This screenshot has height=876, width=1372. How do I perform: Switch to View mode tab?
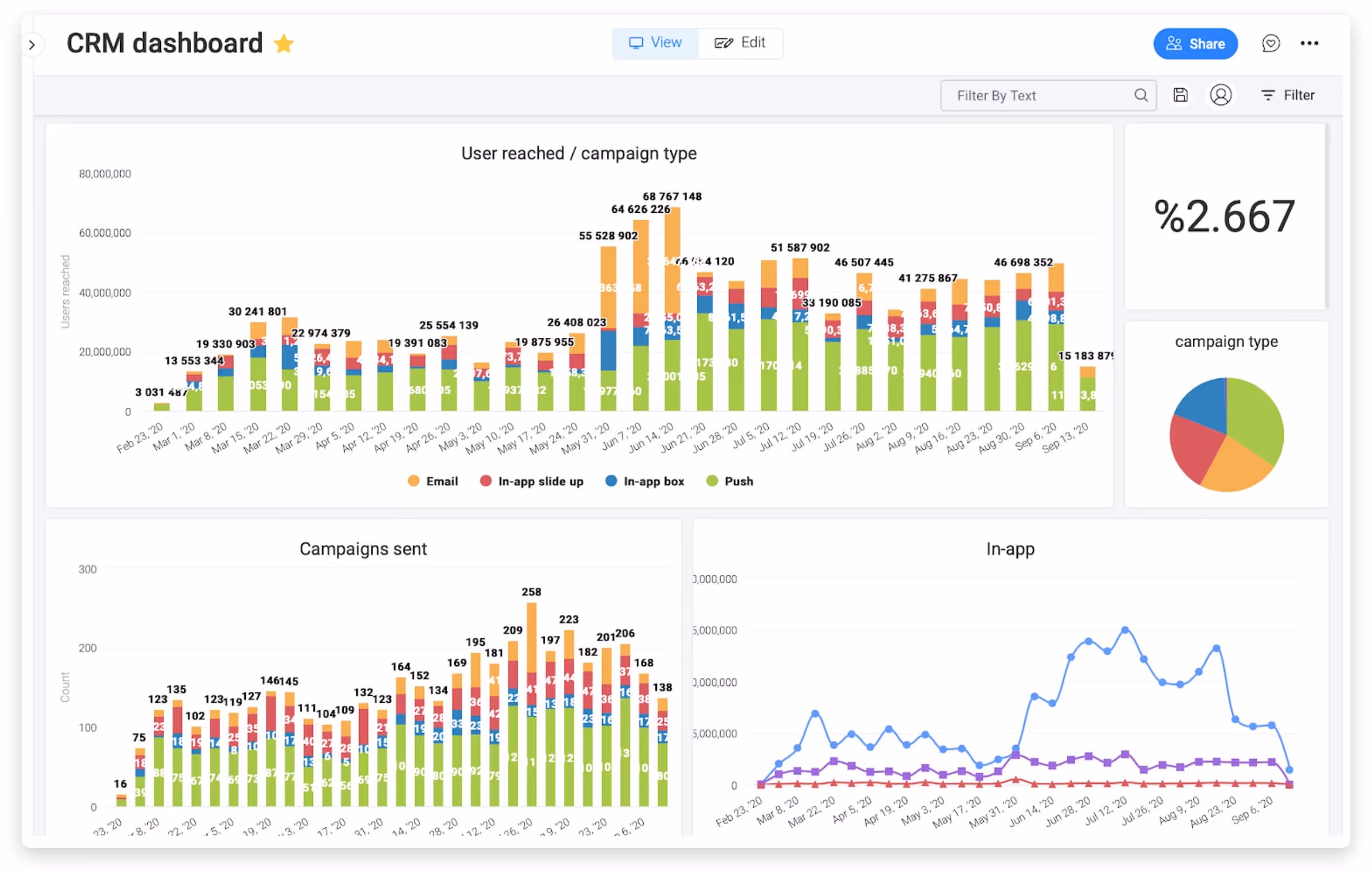pos(655,43)
